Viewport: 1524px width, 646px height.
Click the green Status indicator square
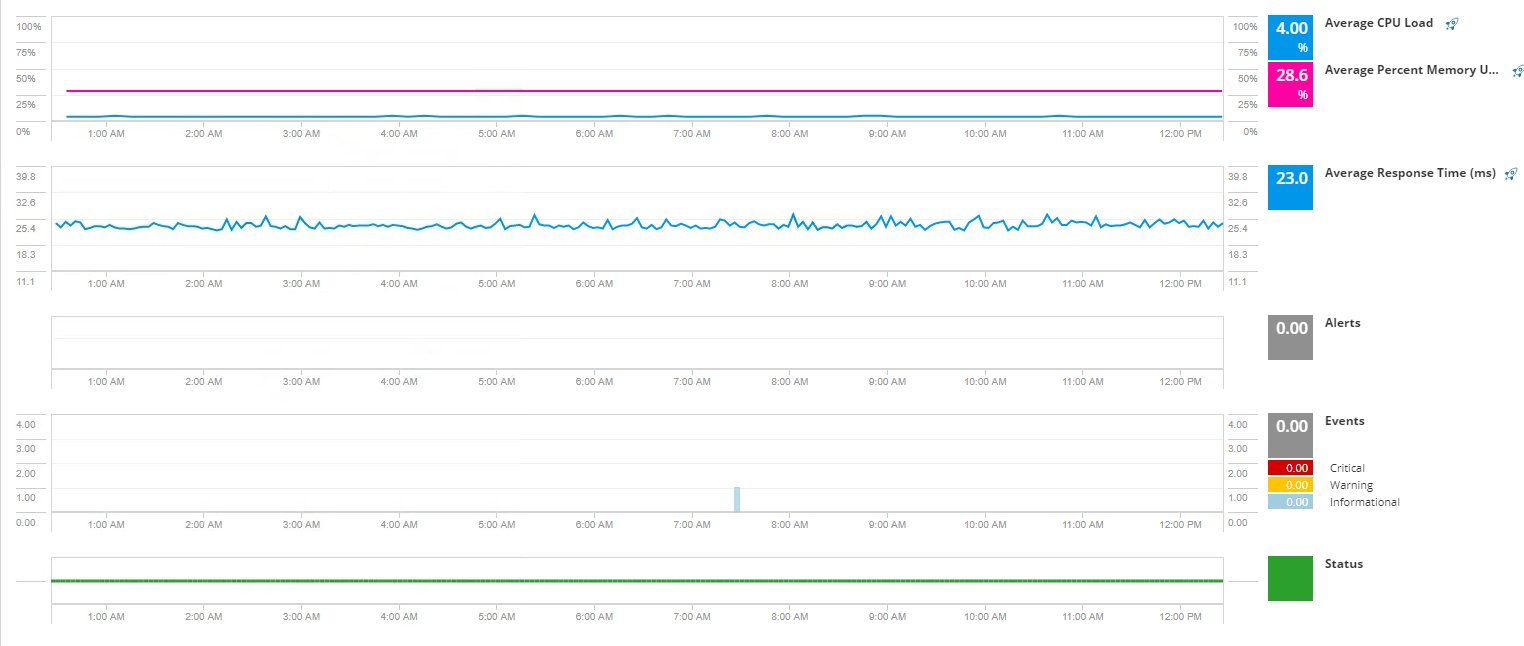click(1290, 579)
